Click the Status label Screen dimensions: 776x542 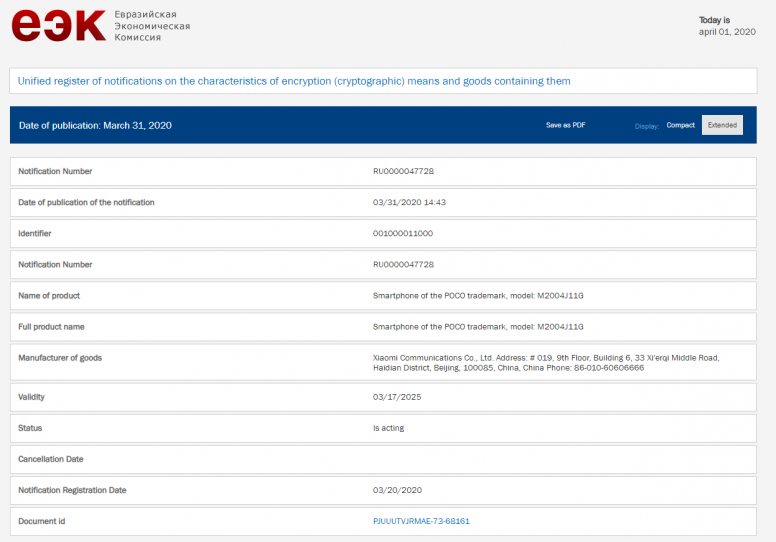pyautogui.click(x=30, y=428)
